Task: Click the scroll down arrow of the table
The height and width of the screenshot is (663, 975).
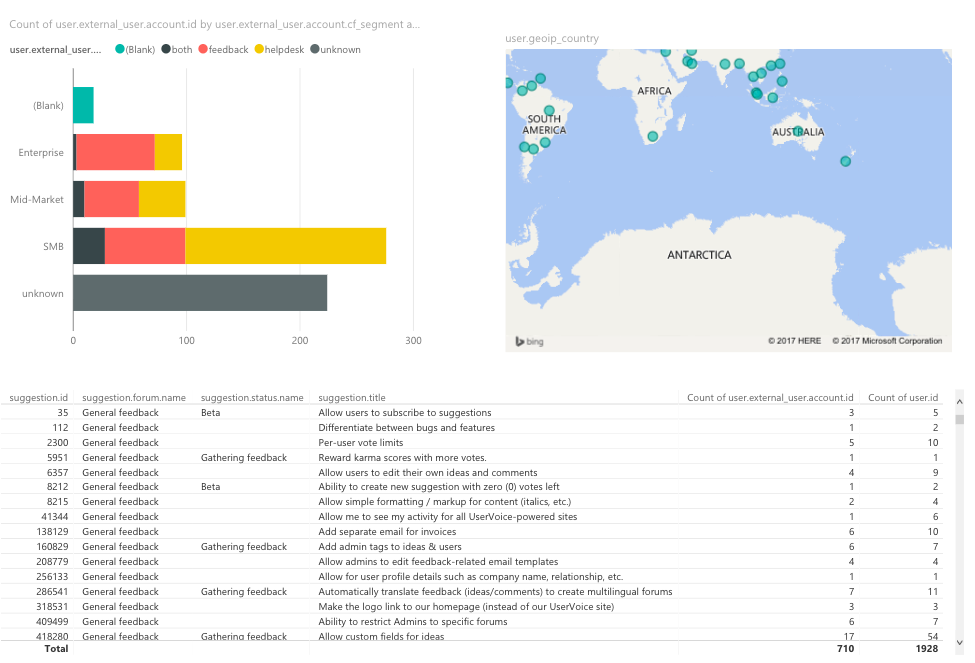Action: click(960, 641)
